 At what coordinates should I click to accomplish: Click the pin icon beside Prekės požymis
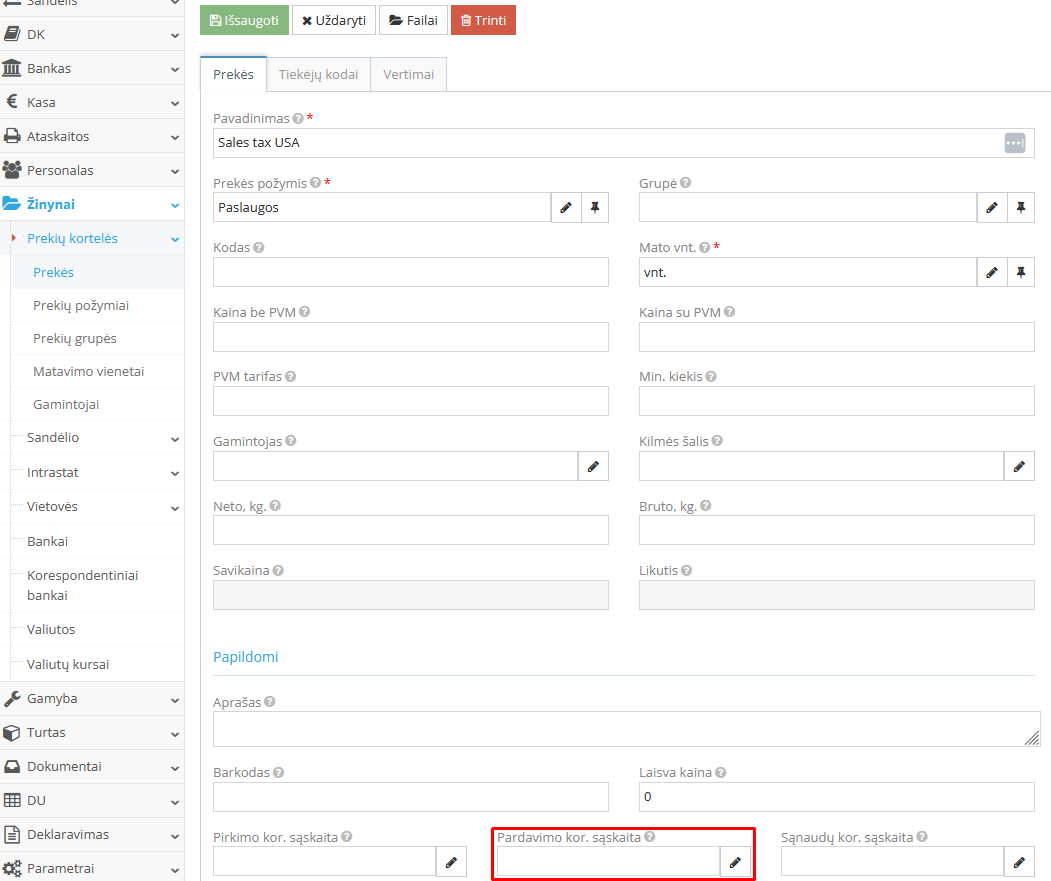(x=595, y=208)
